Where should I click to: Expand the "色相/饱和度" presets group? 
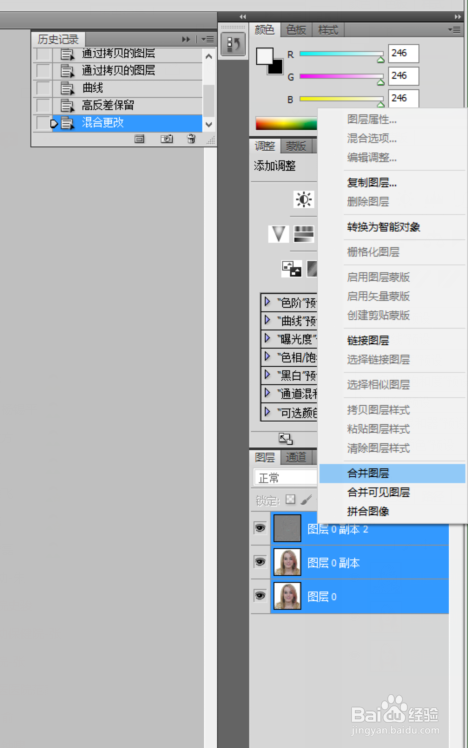point(267,356)
